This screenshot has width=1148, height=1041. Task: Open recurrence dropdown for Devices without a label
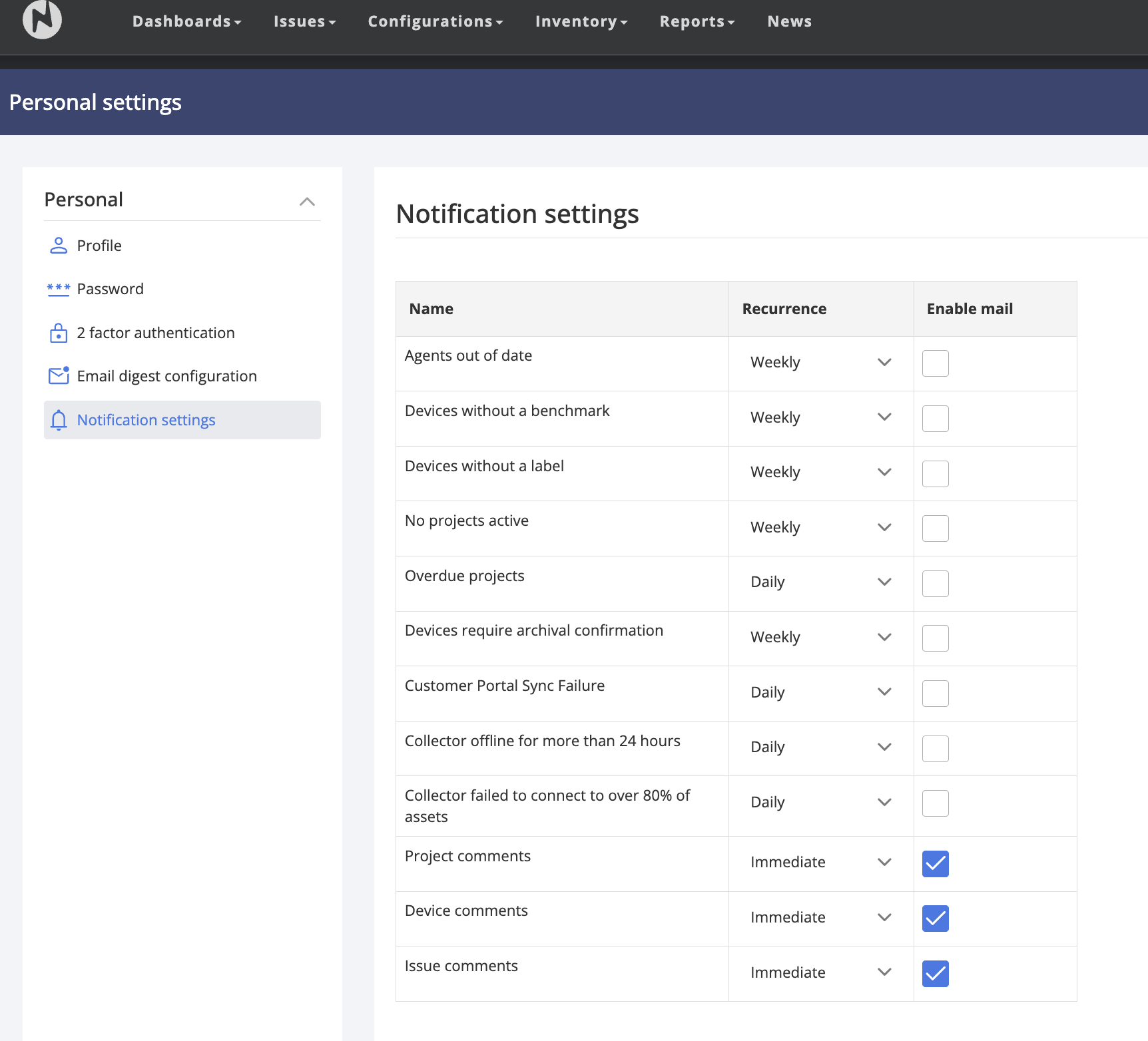pos(820,473)
